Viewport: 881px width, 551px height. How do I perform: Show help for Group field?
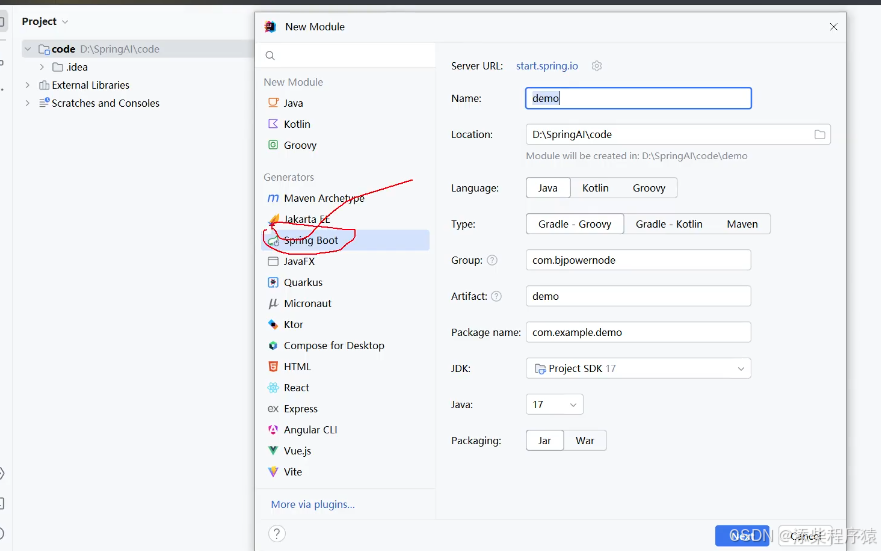(492, 260)
